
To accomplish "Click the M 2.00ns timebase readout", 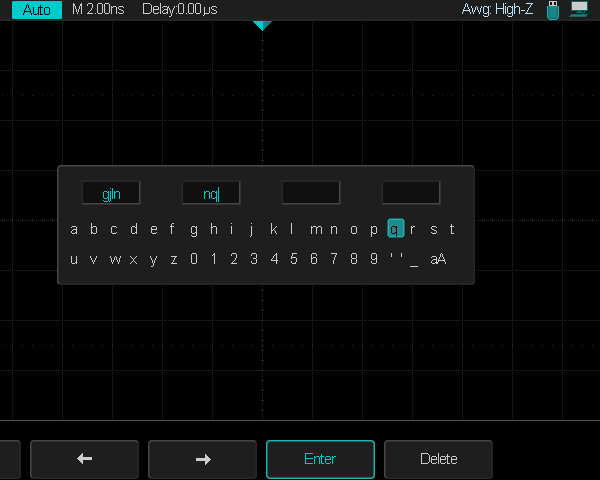I will pyautogui.click(x=101, y=9).
